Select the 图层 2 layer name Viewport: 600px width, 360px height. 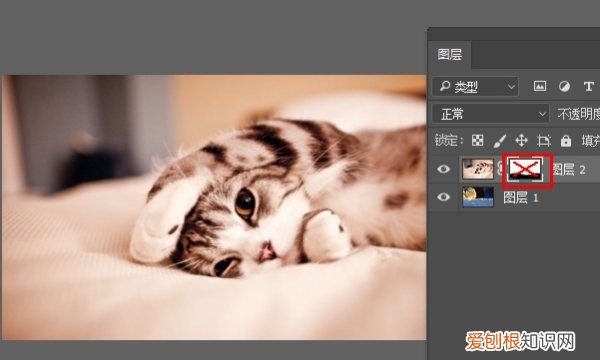pos(569,169)
